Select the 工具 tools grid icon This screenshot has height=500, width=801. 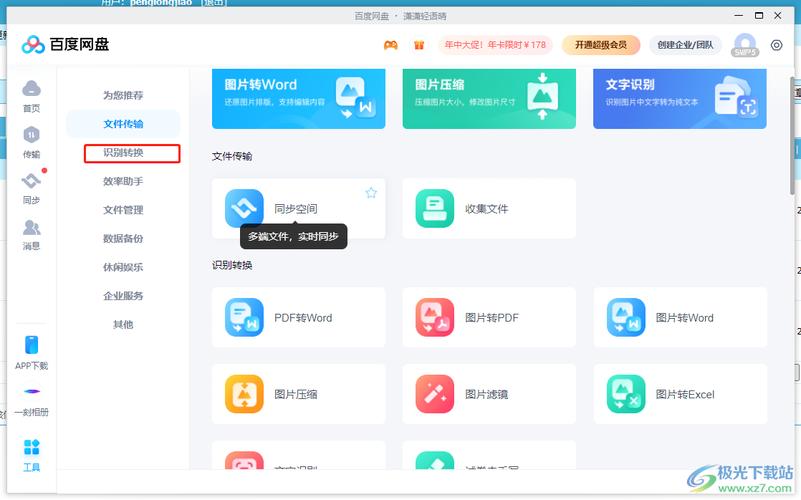(x=32, y=447)
